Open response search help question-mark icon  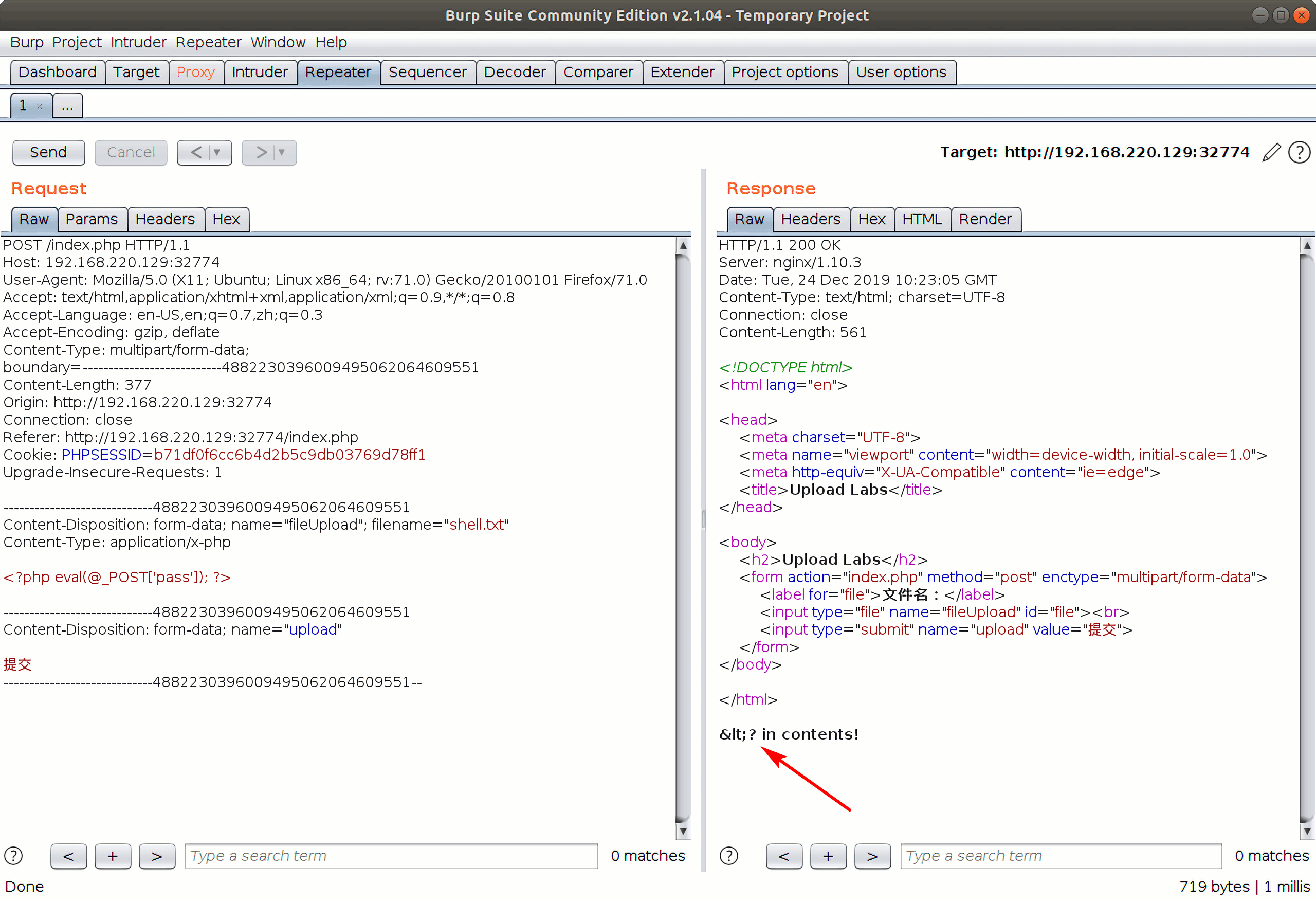click(x=729, y=856)
